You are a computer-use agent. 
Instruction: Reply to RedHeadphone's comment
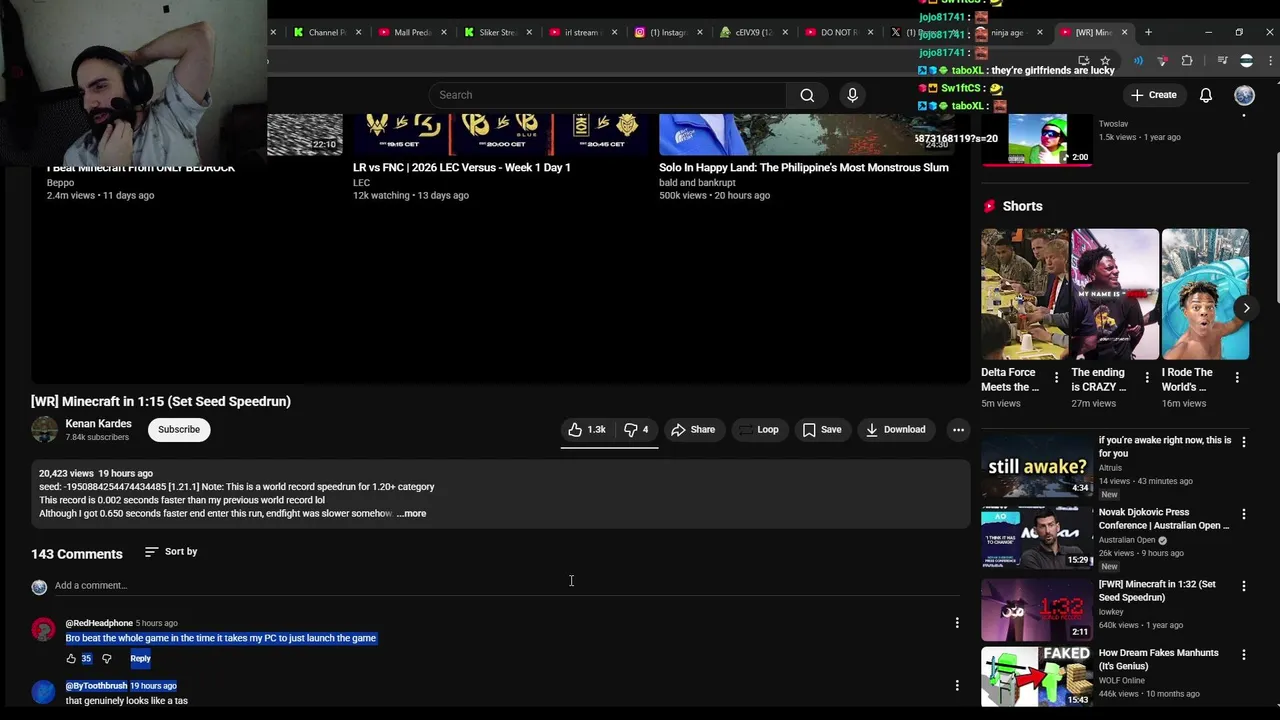coord(140,658)
